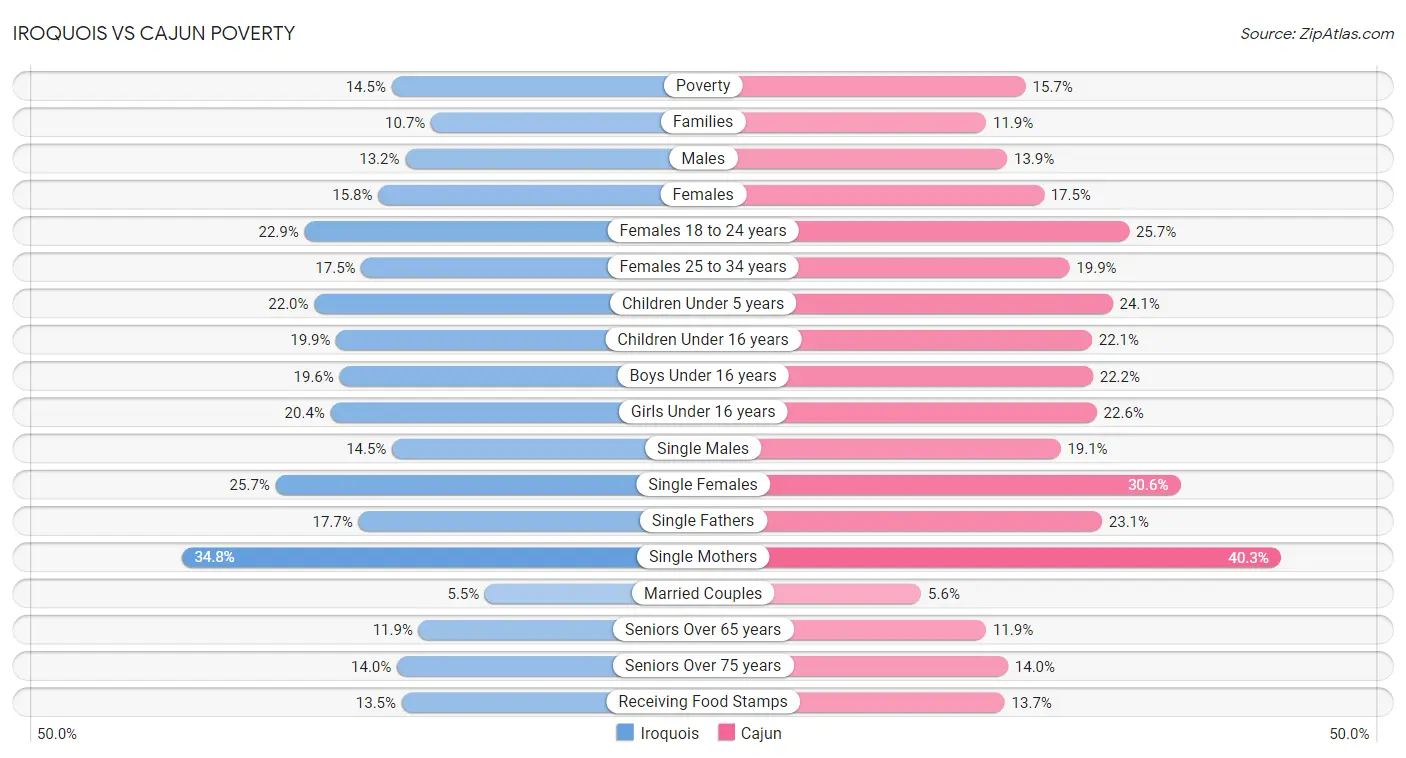Select the Poverty category label
The image size is (1406, 758).
tap(703, 86)
